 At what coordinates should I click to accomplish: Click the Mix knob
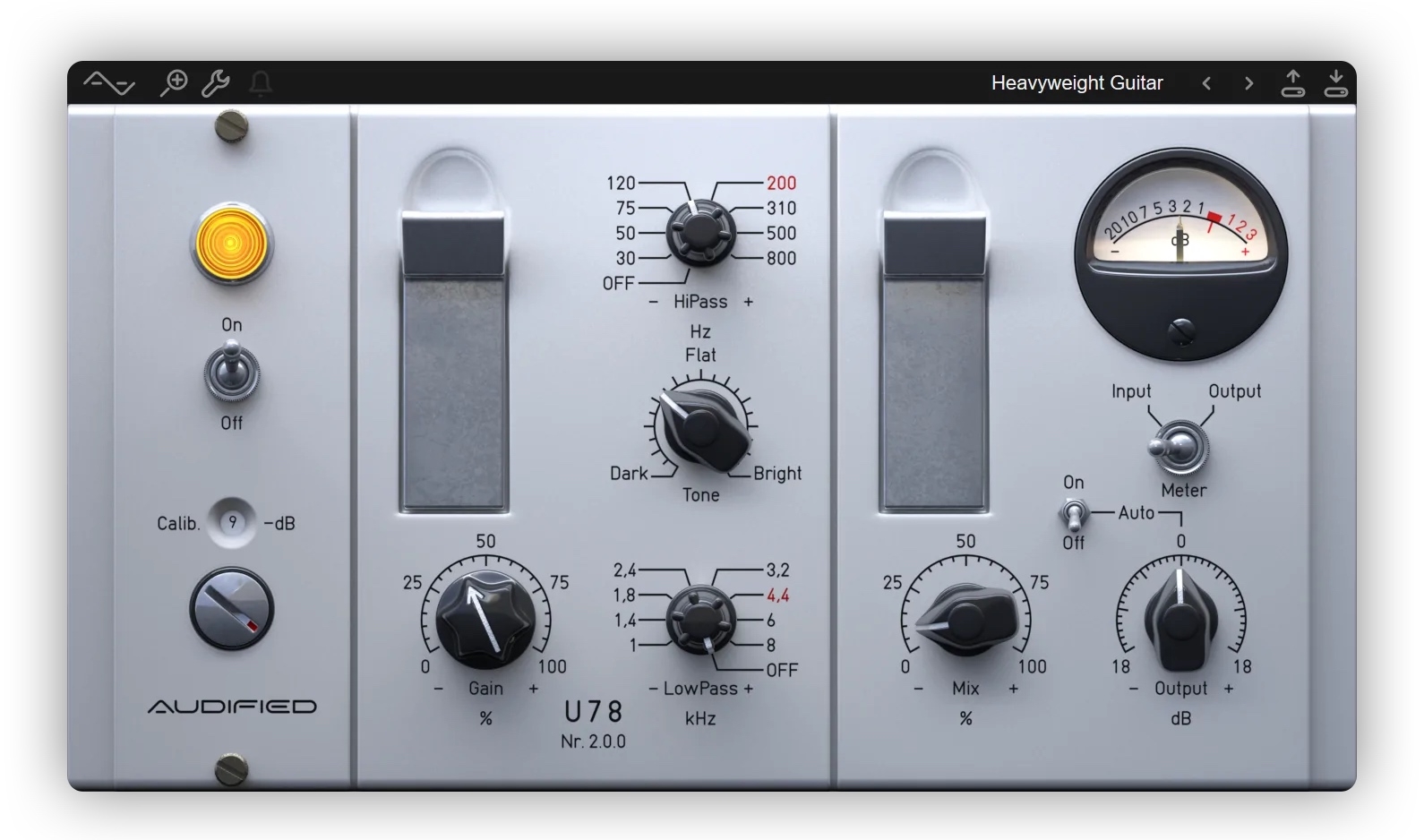pos(965,620)
